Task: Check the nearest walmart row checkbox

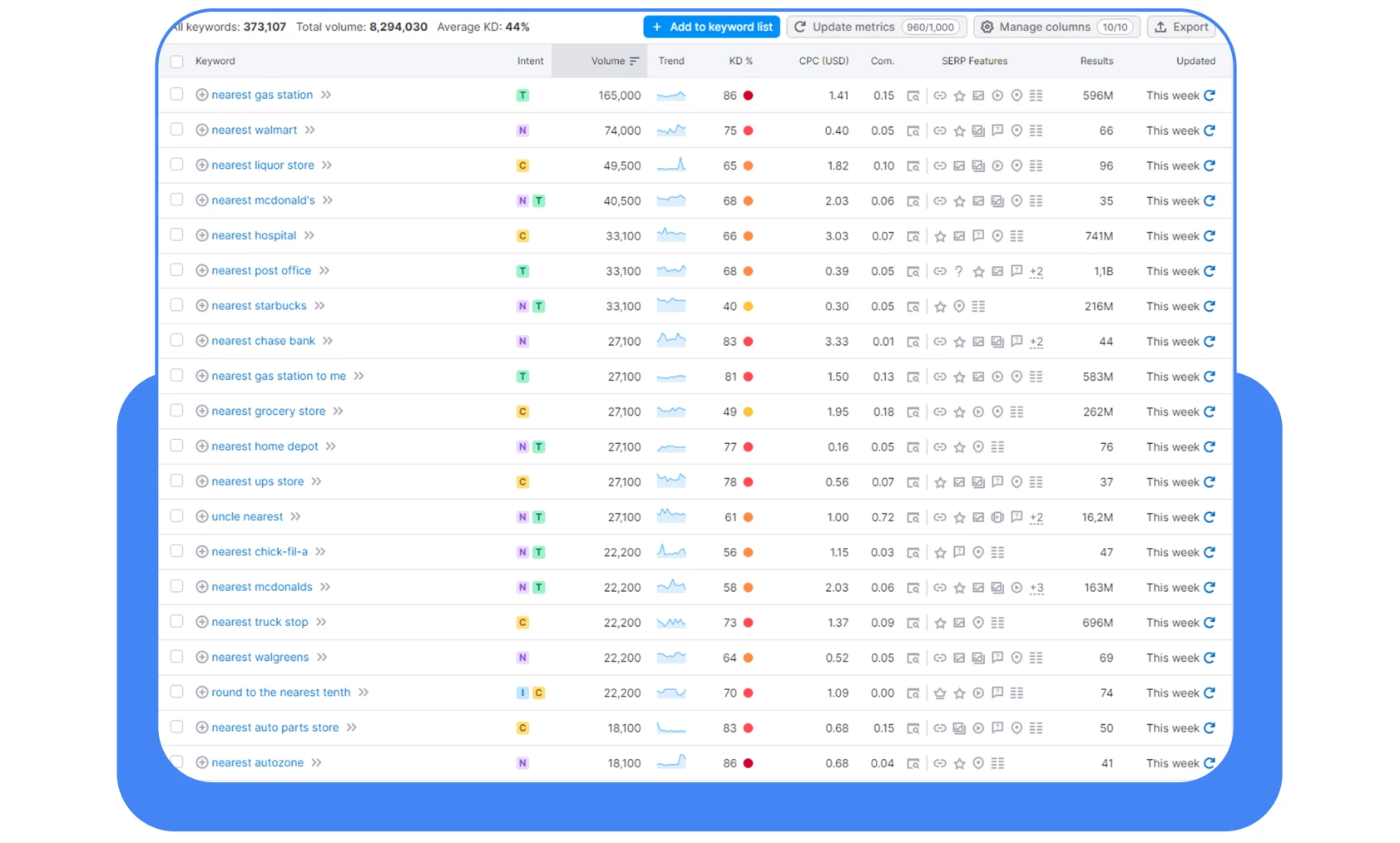Action: (176, 129)
